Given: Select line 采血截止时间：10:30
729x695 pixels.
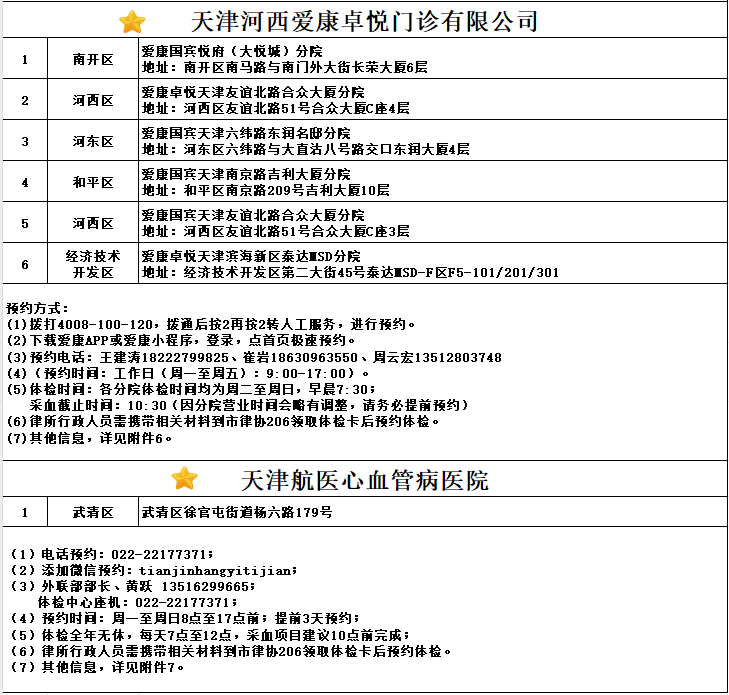Looking at the screenshot, I should (x=249, y=405).
